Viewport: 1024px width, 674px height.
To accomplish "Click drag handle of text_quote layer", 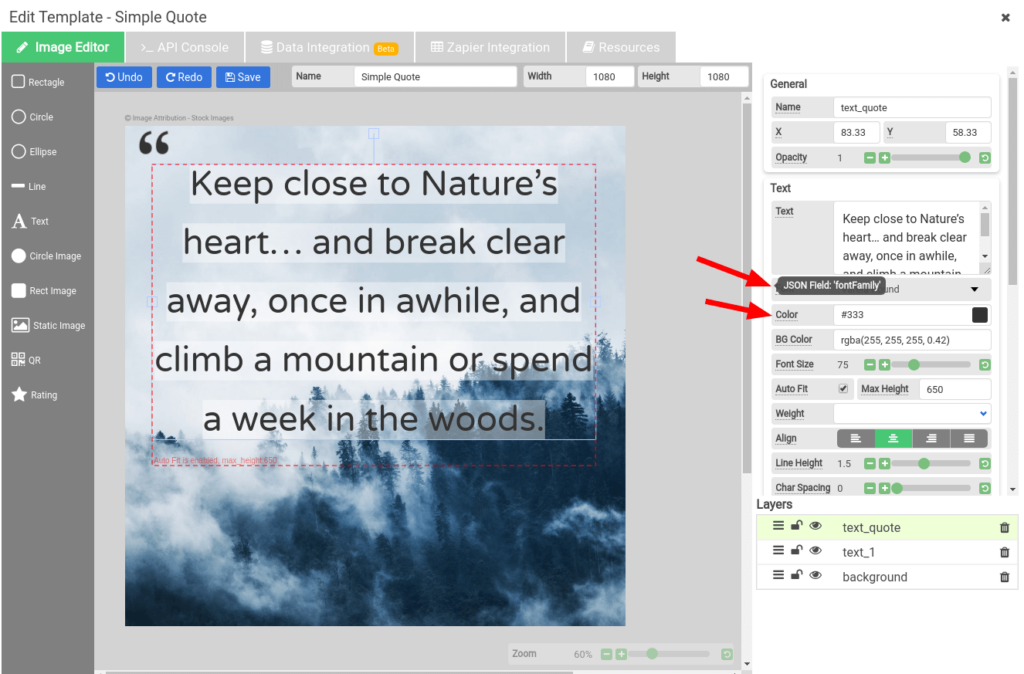I will pyautogui.click(x=778, y=526).
